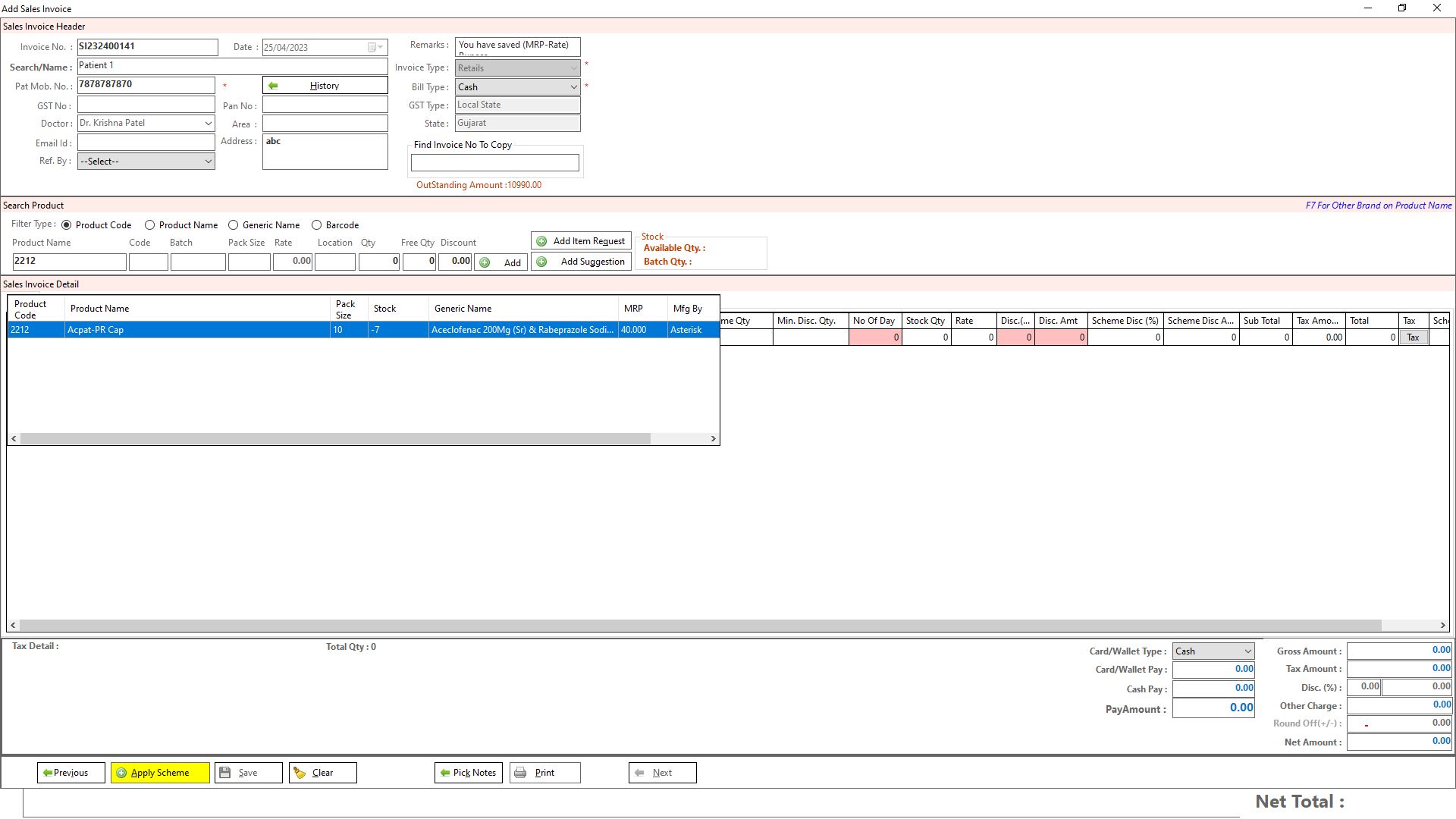This screenshot has height=819, width=1456.
Task: Click the Generic Name column header
Action: [x=463, y=309]
